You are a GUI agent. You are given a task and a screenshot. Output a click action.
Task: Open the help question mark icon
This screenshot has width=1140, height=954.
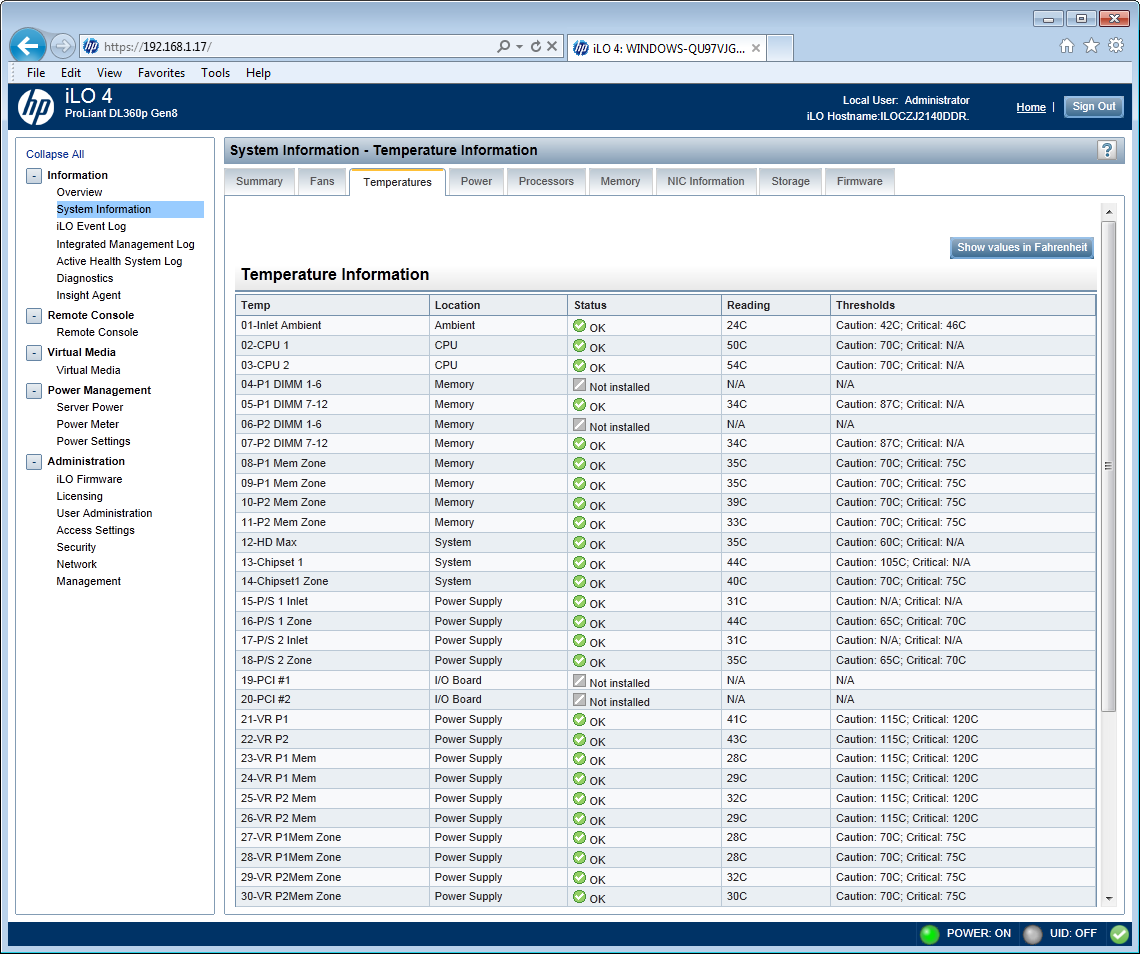(1107, 151)
